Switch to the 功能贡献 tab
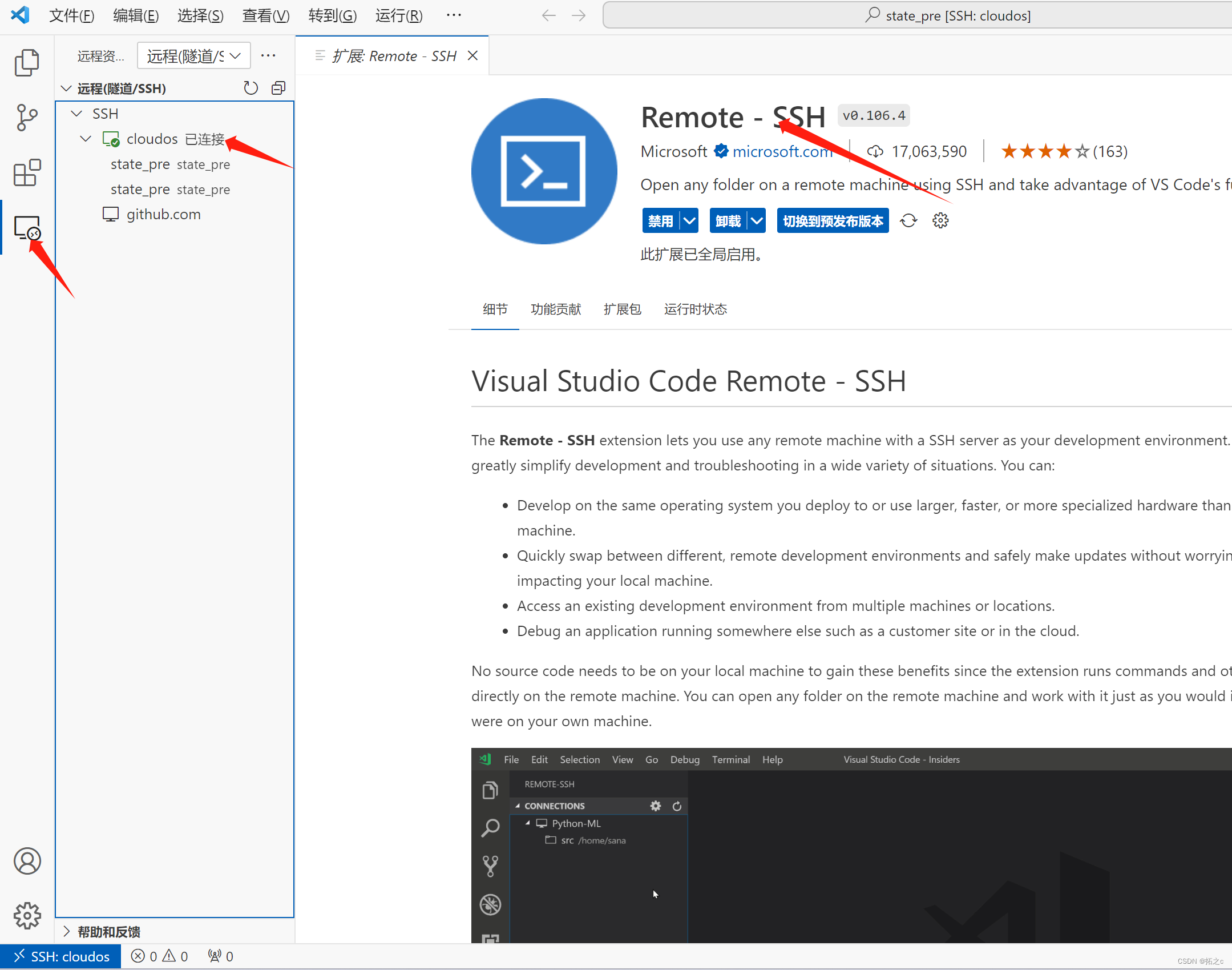 pos(556,309)
